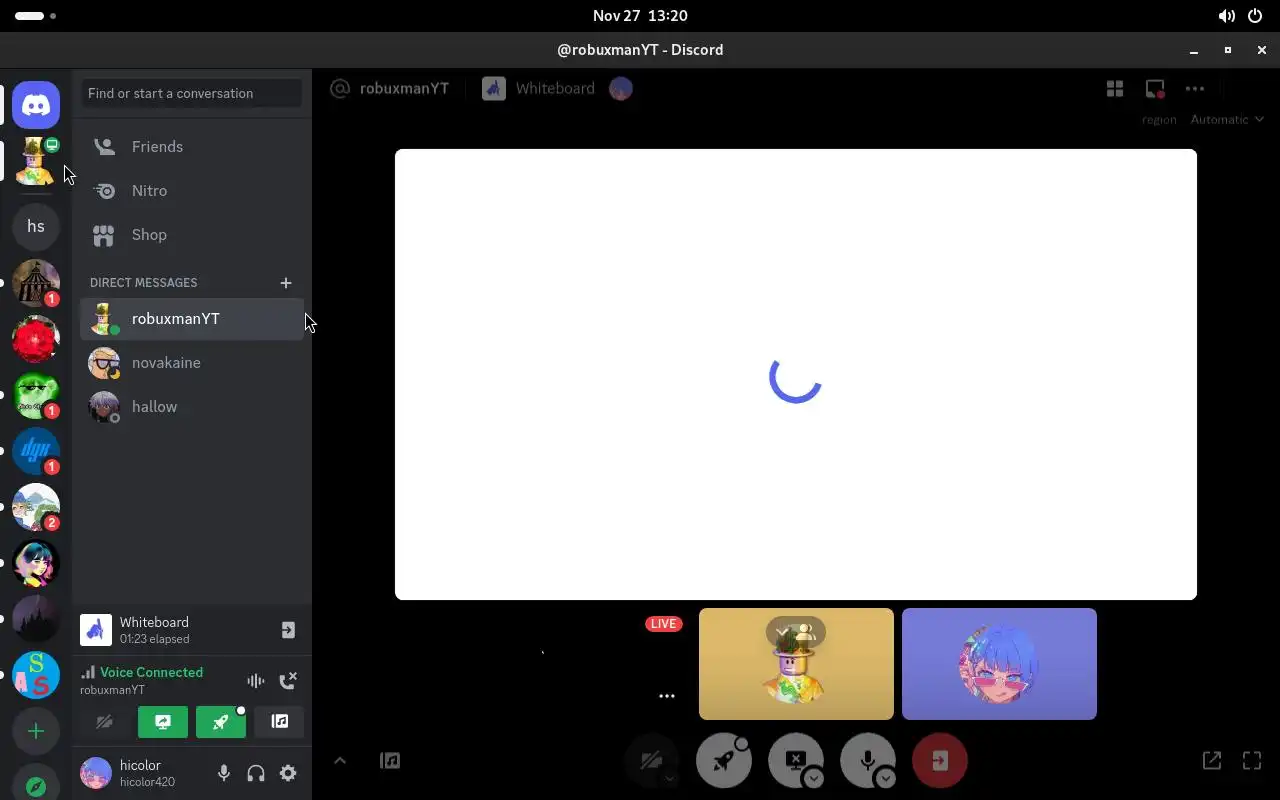This screenshot has width=1280, height=800.
Task: Open the 'hs' server in sidebar
Action: (x=36, y=227)
